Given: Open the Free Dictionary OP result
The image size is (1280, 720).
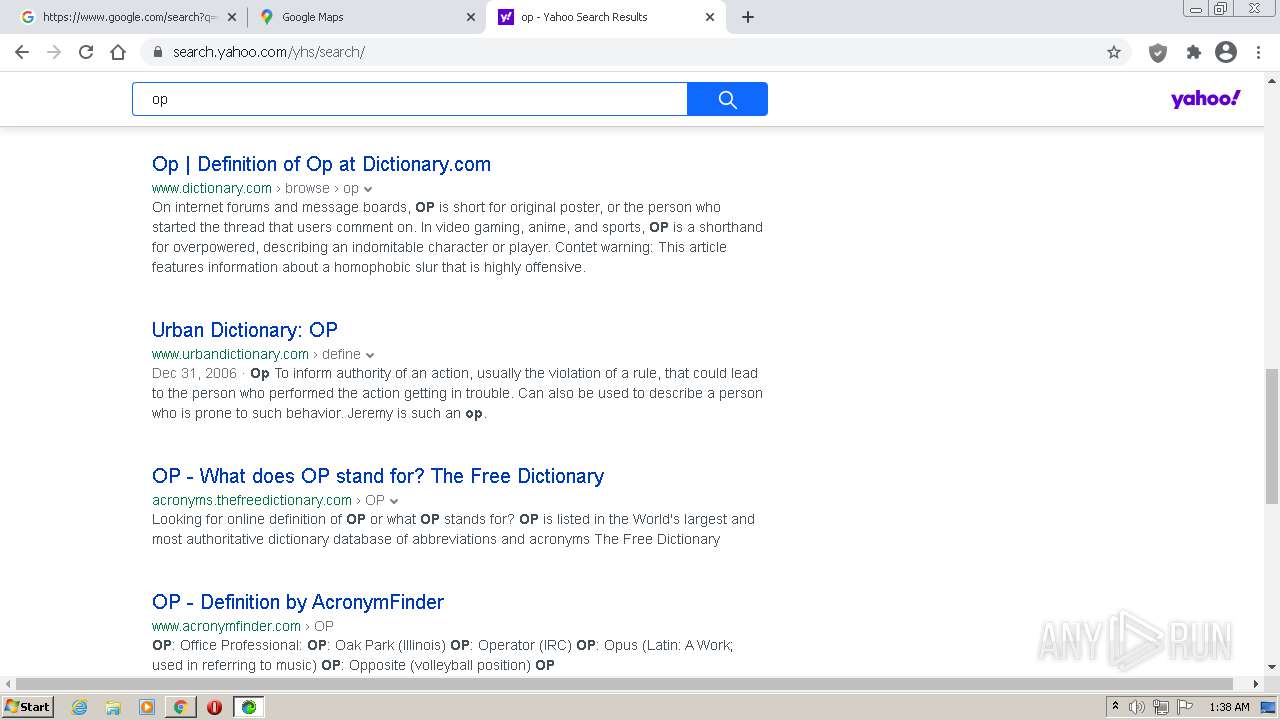Looking at the screenshot, I should 378,476.
